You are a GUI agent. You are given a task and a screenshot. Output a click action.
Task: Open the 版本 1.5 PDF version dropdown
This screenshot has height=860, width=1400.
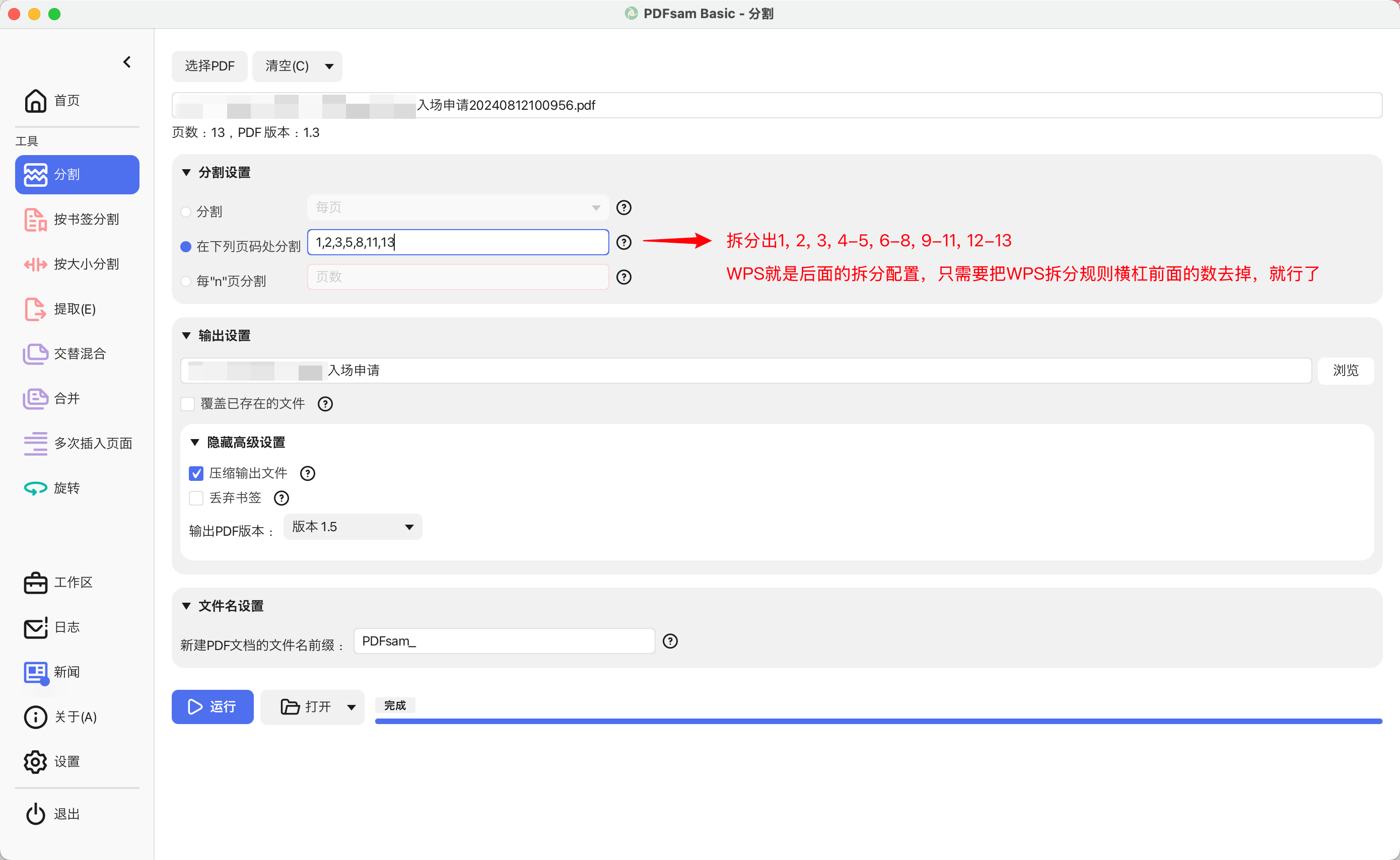[353, 527]
